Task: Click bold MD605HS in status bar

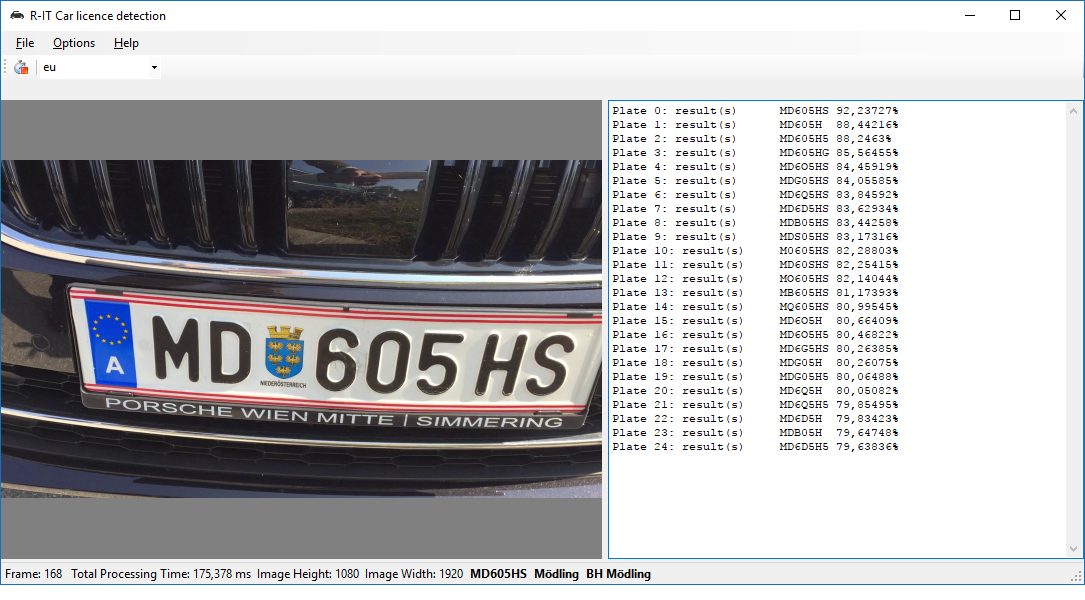Action: coord(498,574)
